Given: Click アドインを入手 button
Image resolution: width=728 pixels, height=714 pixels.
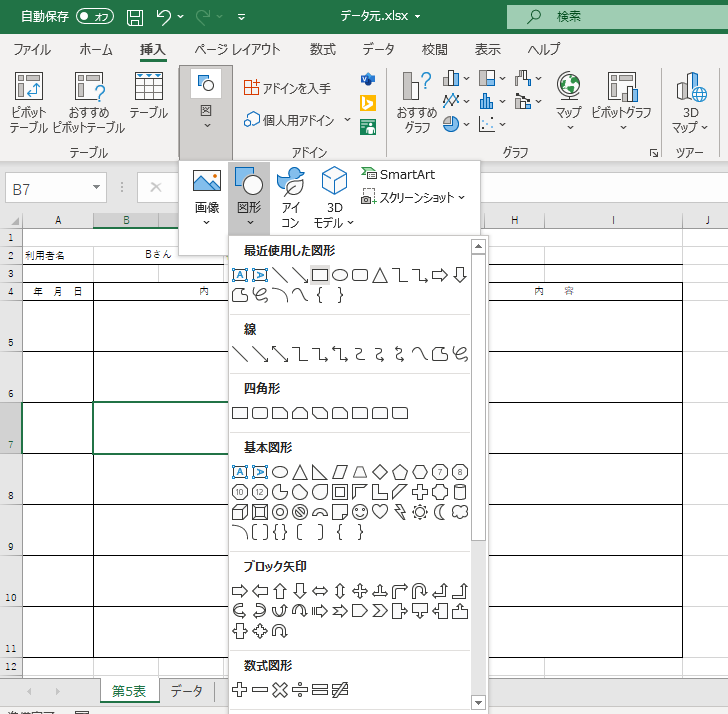Looking at the screenshot, I should pos(287,88).
